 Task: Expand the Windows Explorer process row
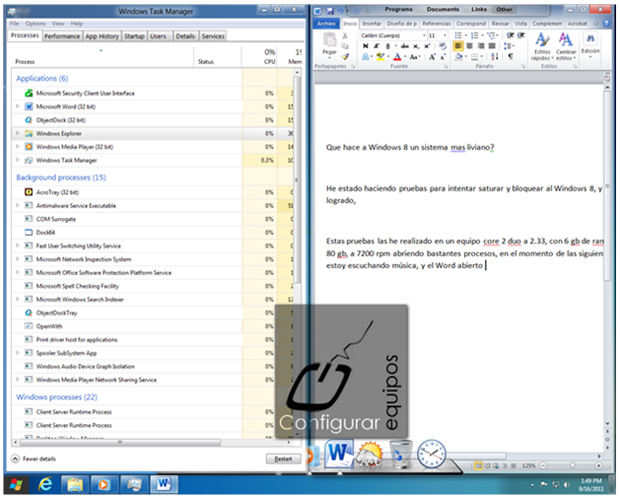(17, 133)
